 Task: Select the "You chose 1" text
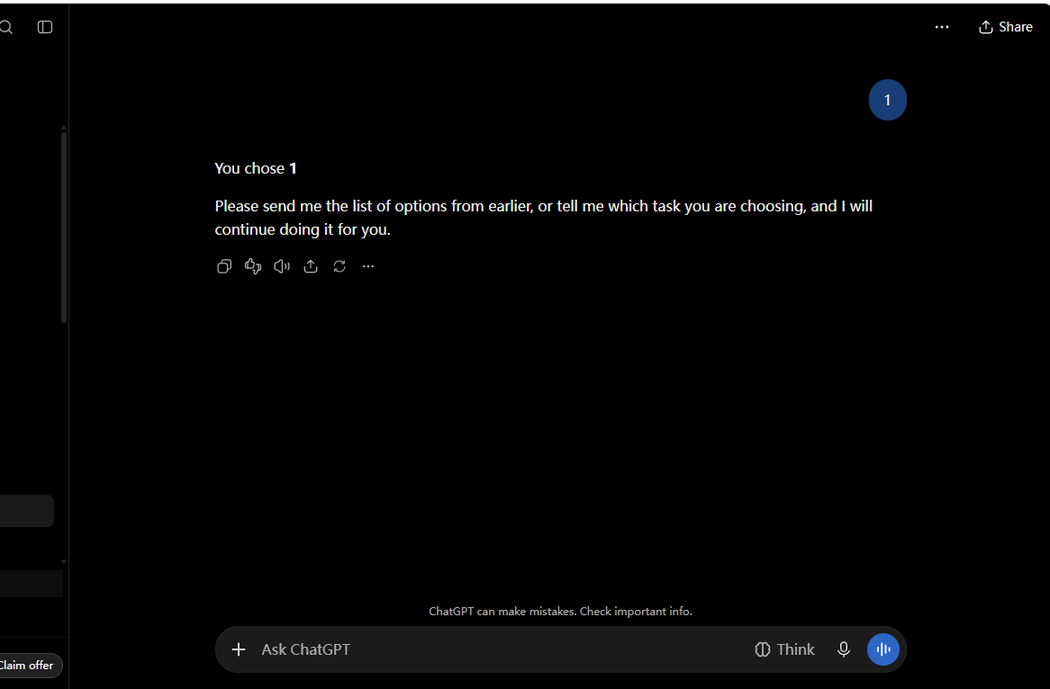click(x=256, y=168)
